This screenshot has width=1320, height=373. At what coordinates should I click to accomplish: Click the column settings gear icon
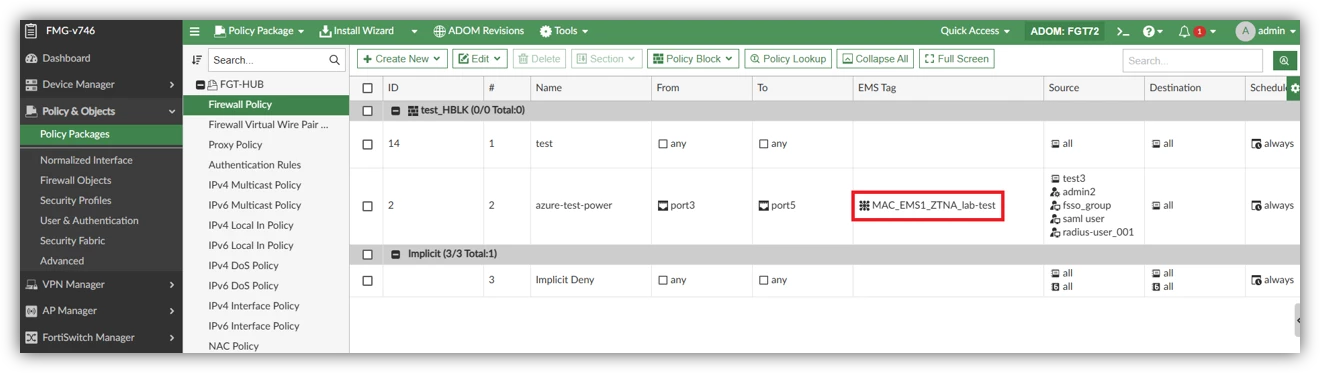[x=1295, y=88]
